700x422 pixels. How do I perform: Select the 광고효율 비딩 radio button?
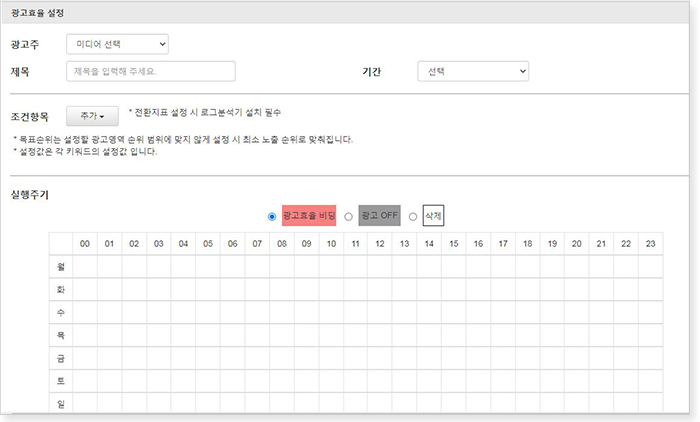pyautogui.click(x=273, y=216)
